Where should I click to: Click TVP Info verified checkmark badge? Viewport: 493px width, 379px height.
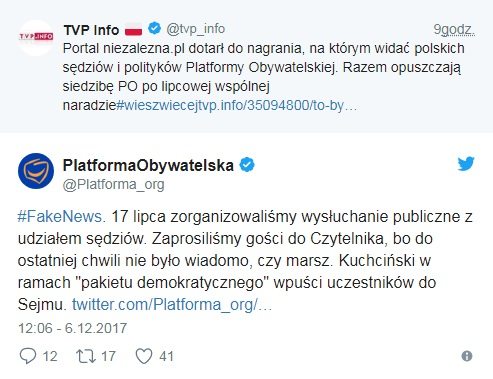point(154,28)
